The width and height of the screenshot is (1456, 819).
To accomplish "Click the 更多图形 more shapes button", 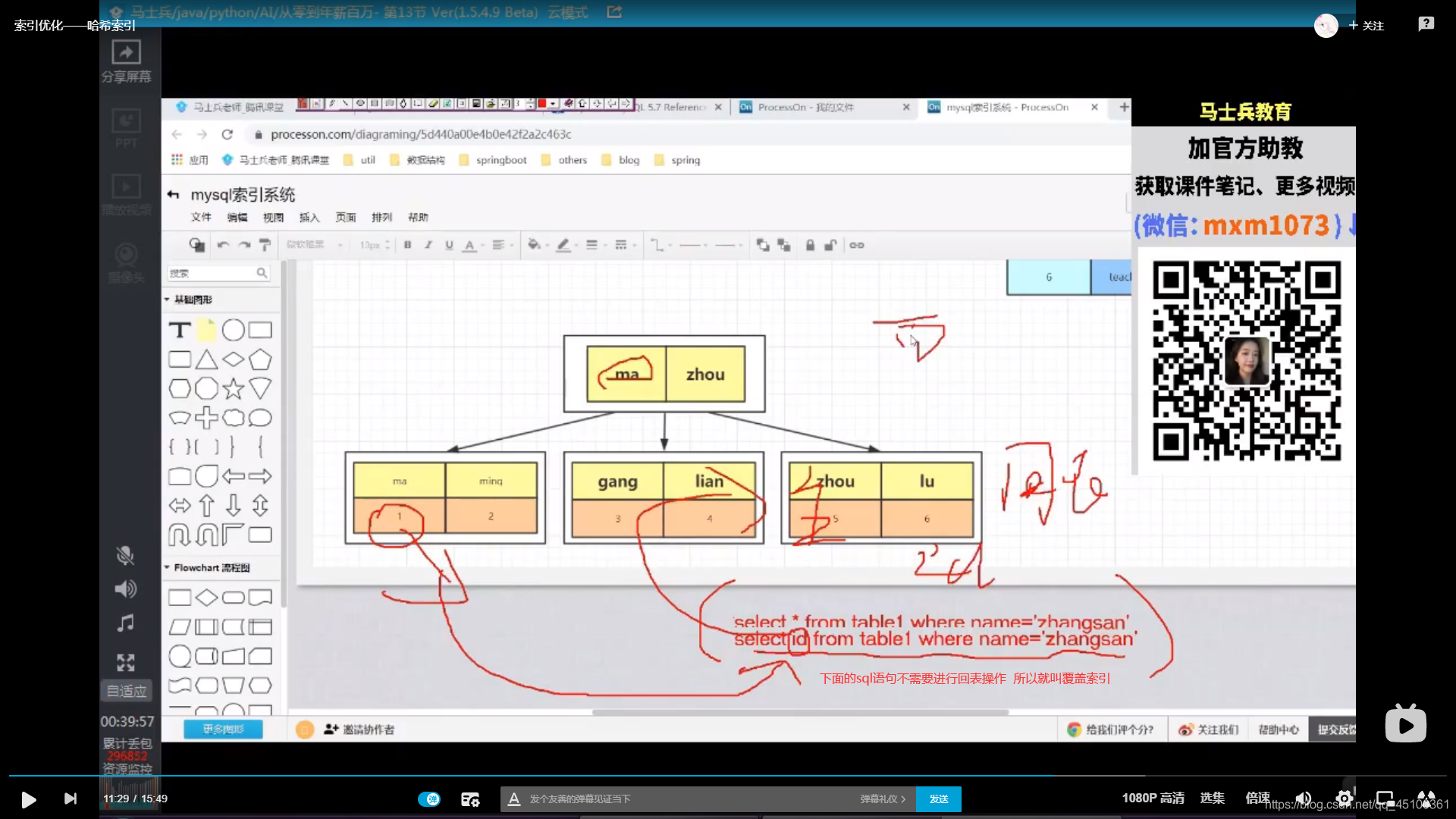I will click(224, 730).
